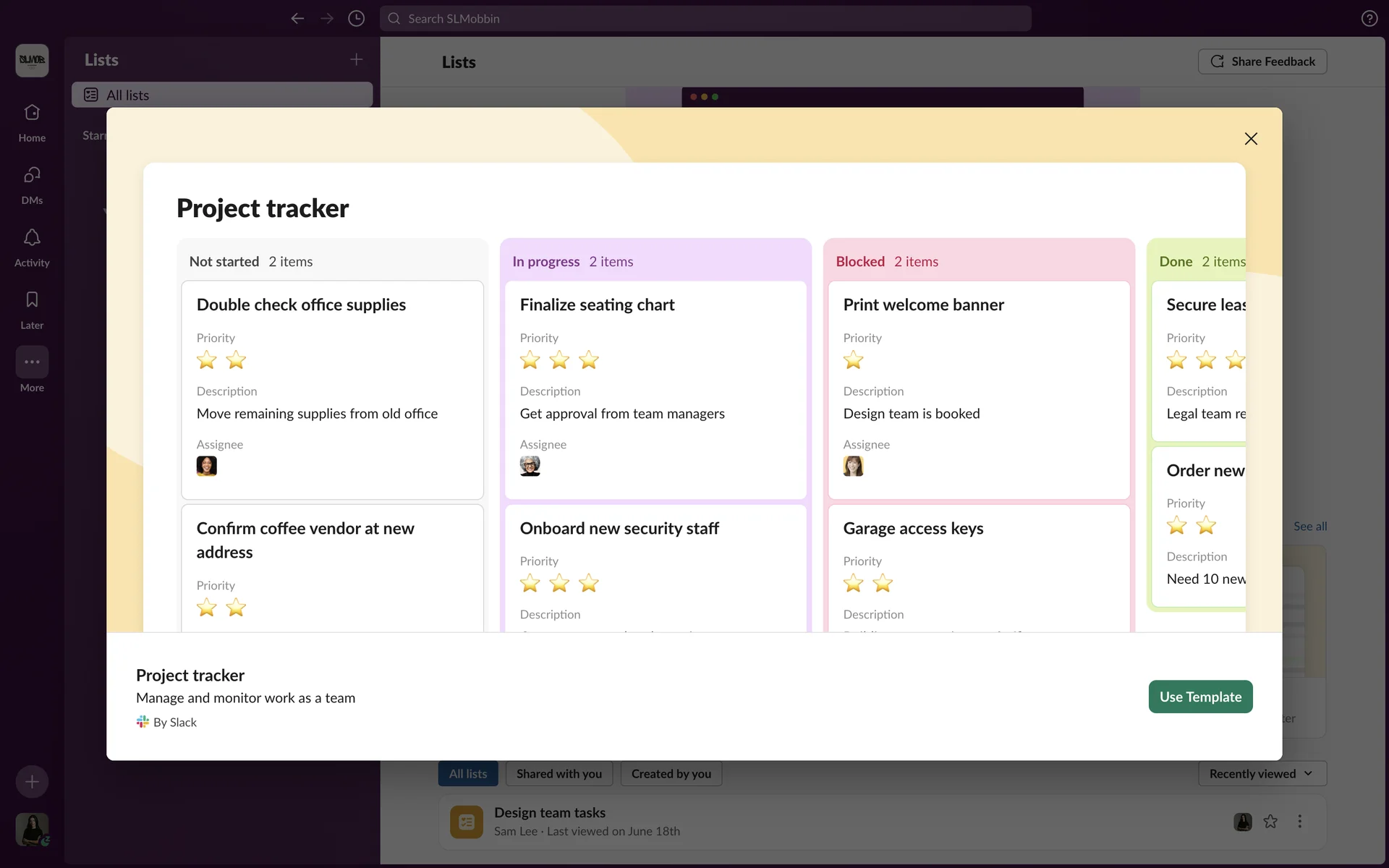The height and width of the screenshot is (868, 1389).
Task: Open the Activity bell icon
Action: pyautogui.click(x=32, y=238)
